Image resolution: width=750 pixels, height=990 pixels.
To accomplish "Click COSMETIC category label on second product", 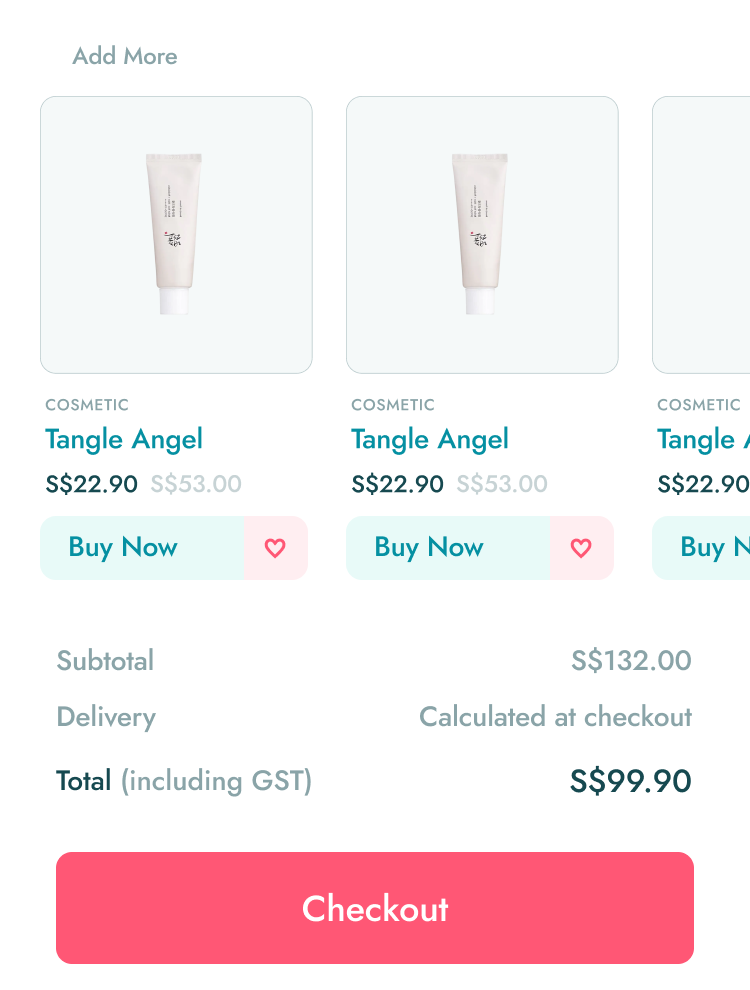I will [x=393, y=405].
